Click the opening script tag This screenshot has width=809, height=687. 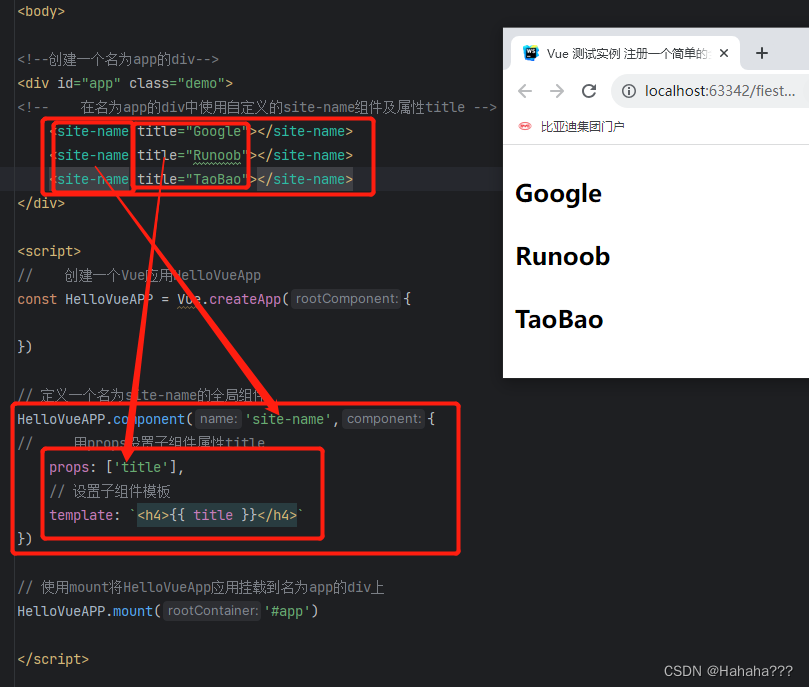[49, 251]
